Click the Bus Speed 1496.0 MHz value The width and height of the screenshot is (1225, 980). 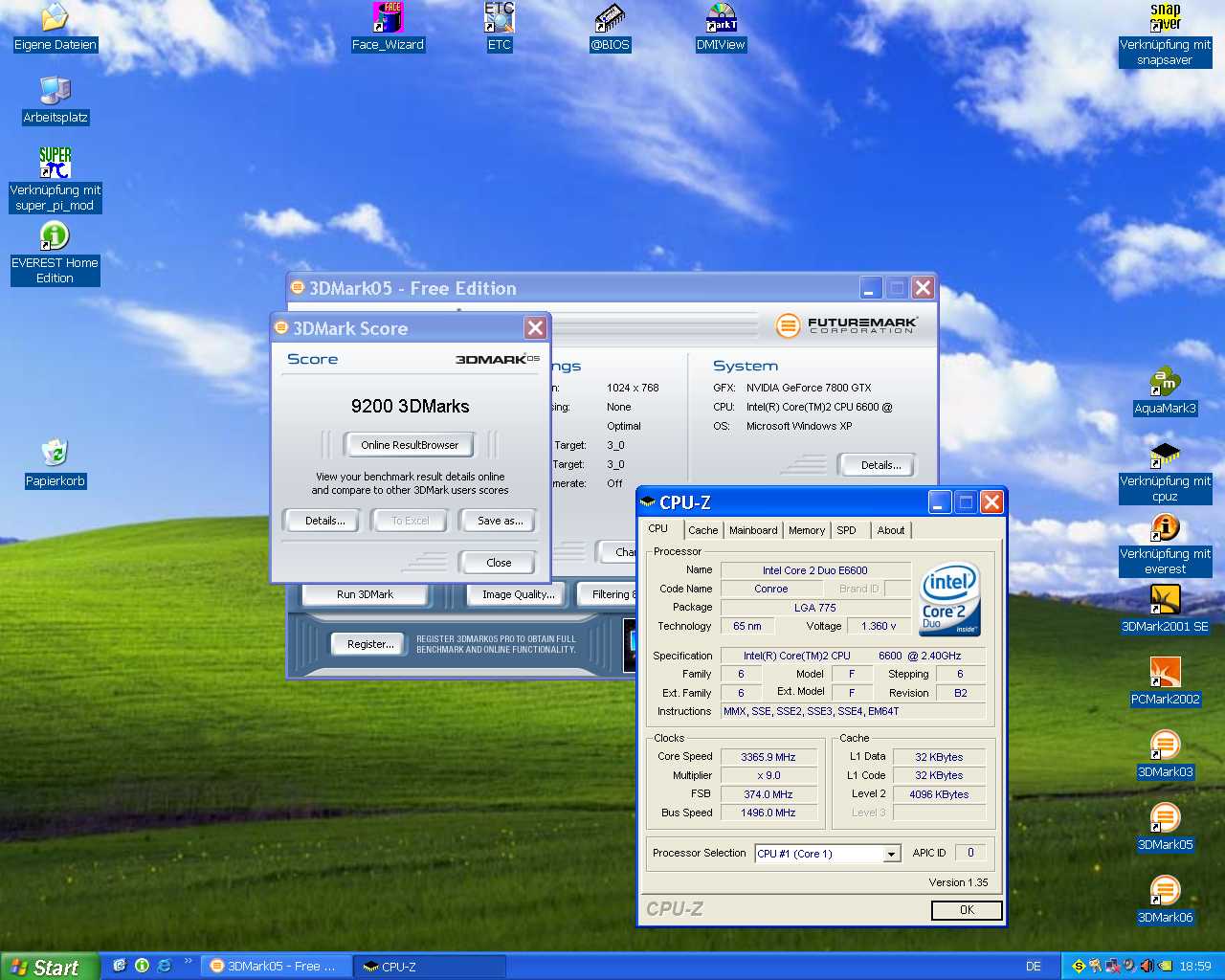[768, 813]
